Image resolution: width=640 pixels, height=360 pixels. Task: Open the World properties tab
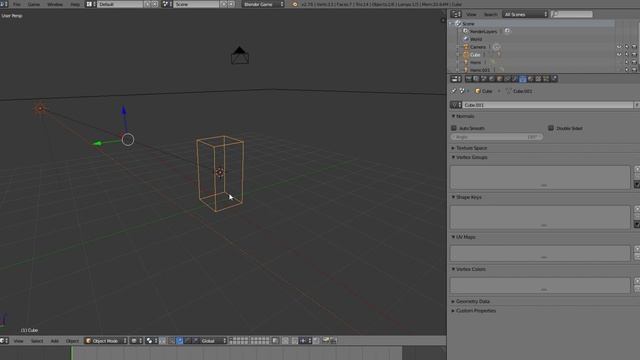491,79
